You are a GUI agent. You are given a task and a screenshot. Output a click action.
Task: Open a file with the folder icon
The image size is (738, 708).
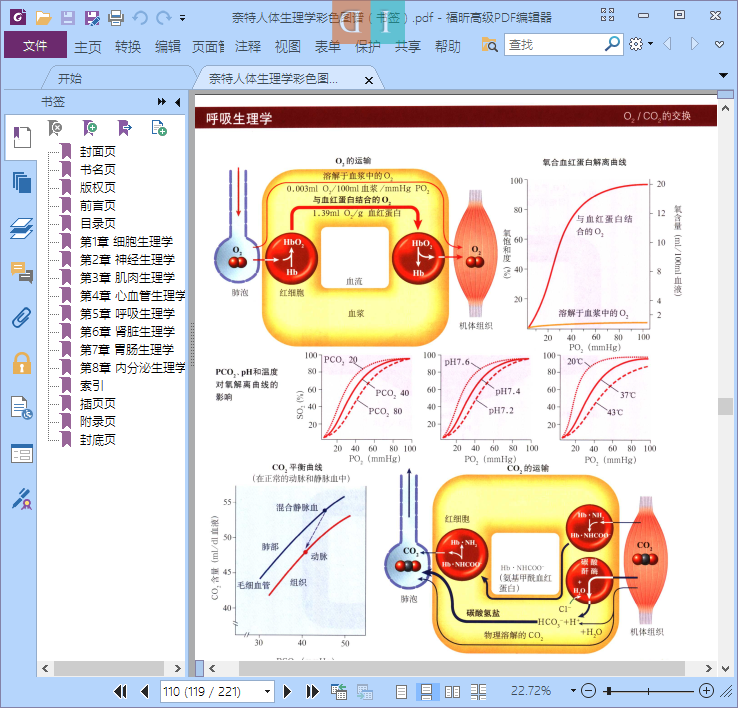[x=43, y=18]
